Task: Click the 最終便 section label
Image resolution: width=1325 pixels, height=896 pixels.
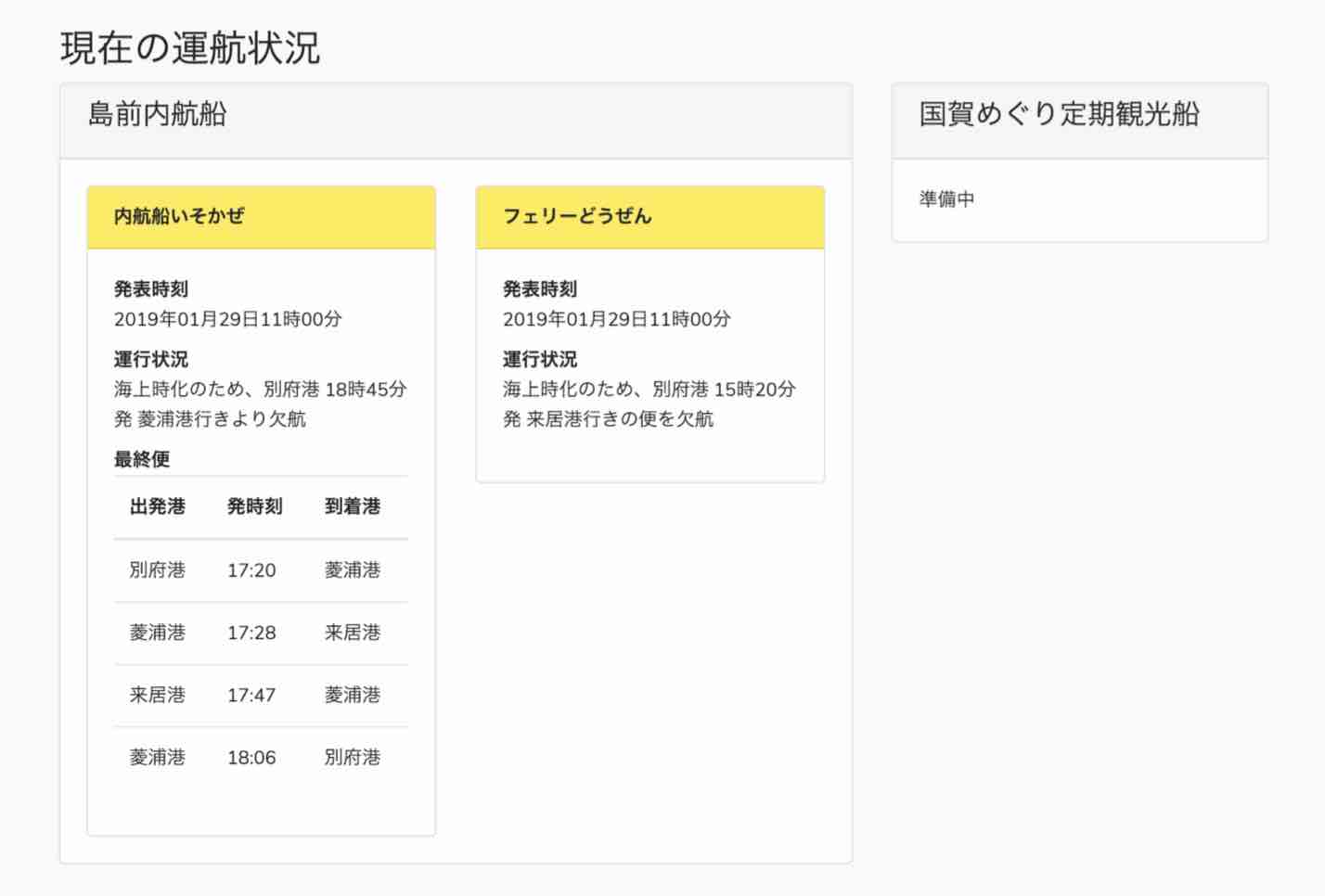Action: pyautogui.click(x=142, y=459)
